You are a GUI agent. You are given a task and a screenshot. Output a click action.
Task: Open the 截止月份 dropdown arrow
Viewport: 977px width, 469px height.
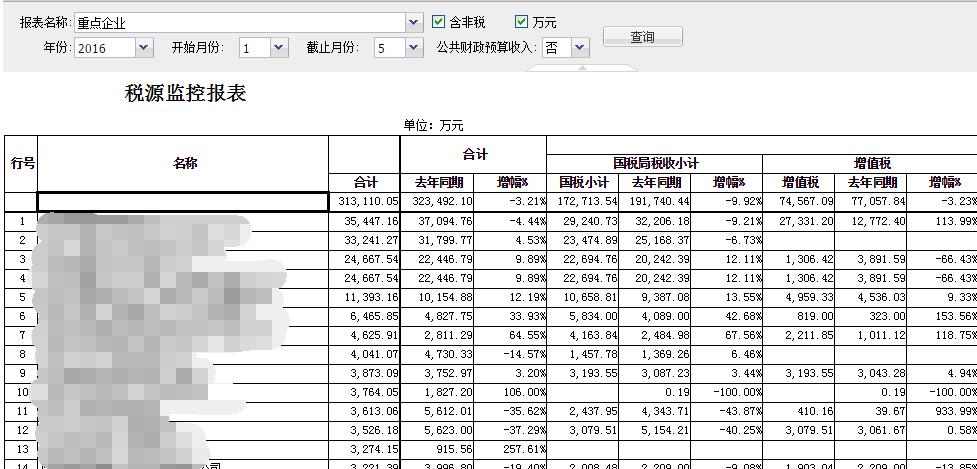(414, 47)
